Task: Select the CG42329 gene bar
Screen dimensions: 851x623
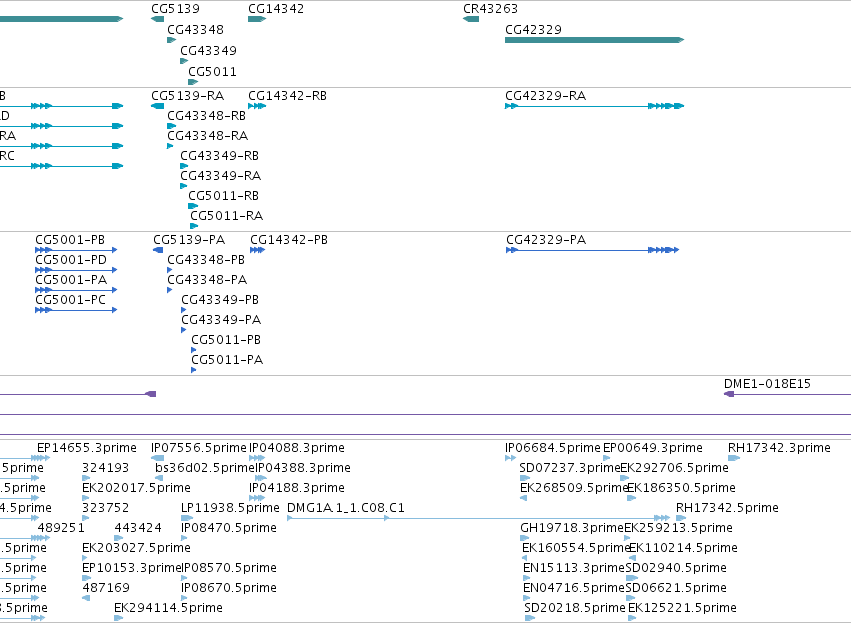Action: (x=594, y=40)
